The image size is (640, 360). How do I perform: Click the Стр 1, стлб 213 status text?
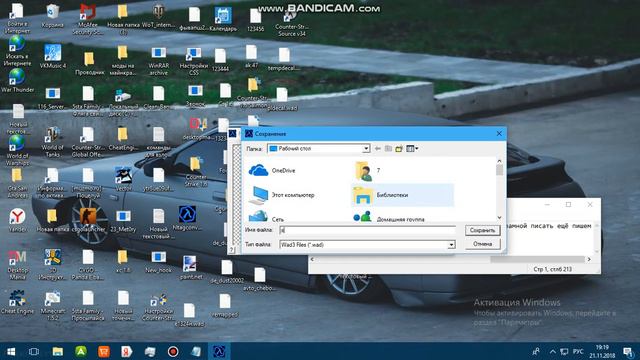click(x=552, y=269)
